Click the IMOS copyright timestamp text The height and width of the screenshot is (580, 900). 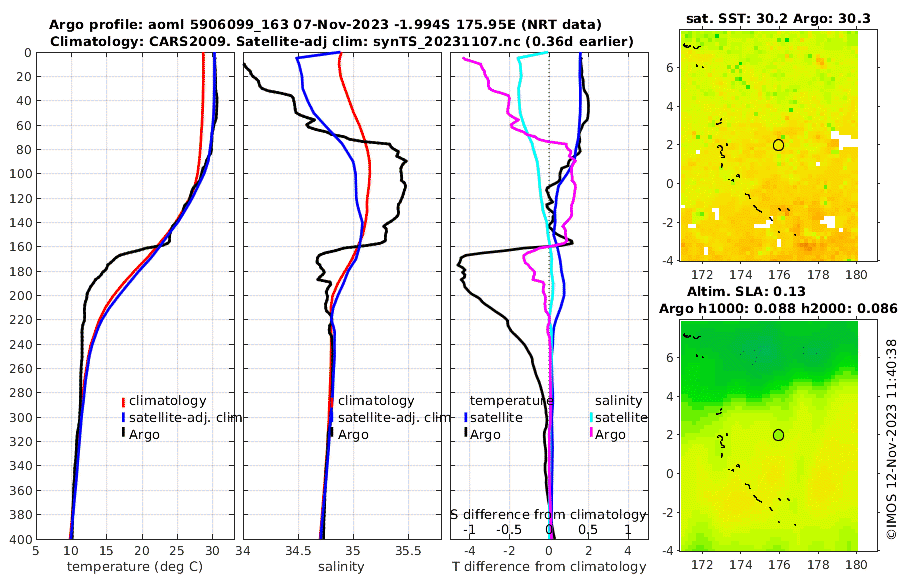coord(891,439)
